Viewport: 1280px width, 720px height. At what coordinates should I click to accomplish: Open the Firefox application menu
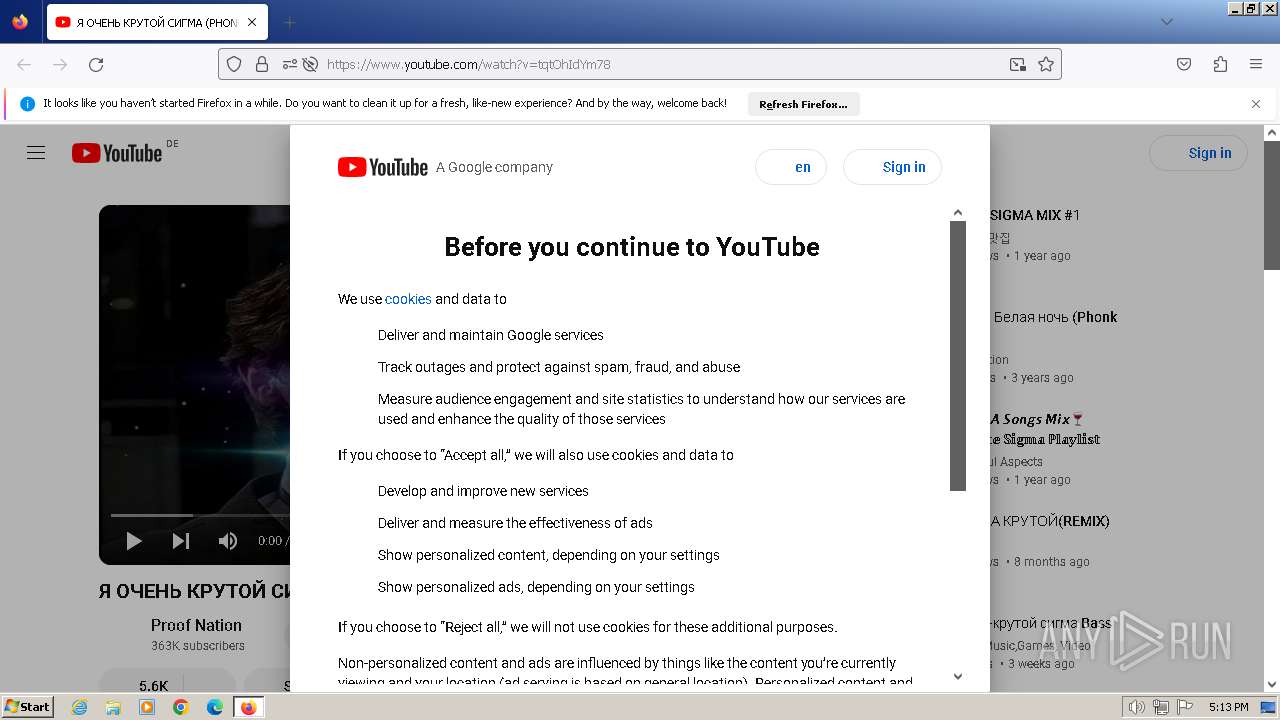pos(1256,64)
